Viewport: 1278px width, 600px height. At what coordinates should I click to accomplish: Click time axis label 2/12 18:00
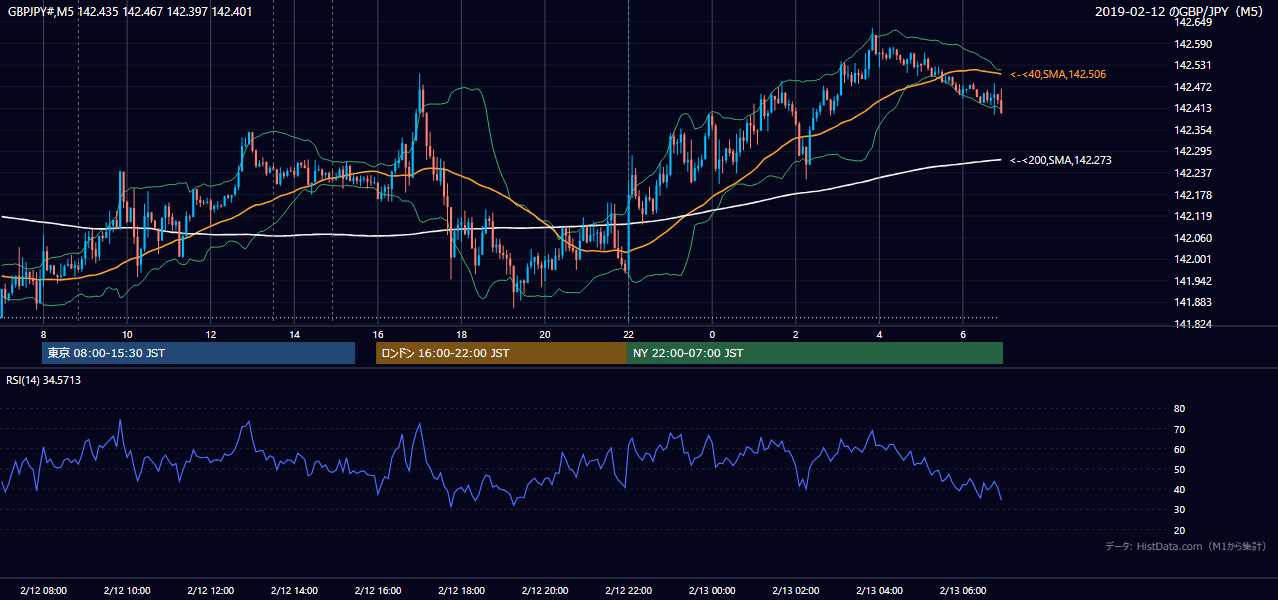coord(461,590)
